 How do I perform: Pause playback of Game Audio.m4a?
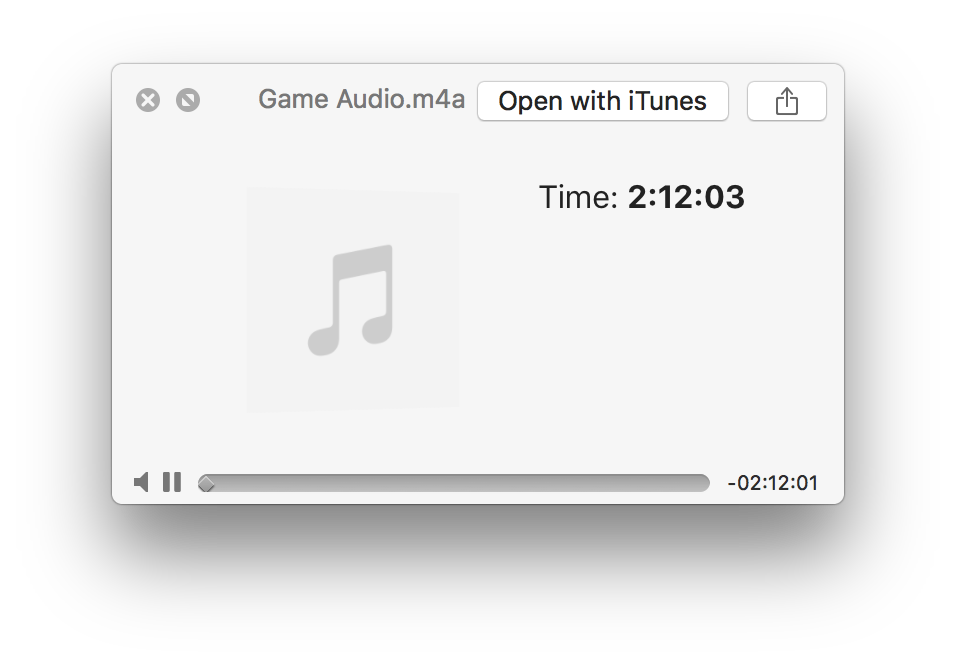click(172, 482)
